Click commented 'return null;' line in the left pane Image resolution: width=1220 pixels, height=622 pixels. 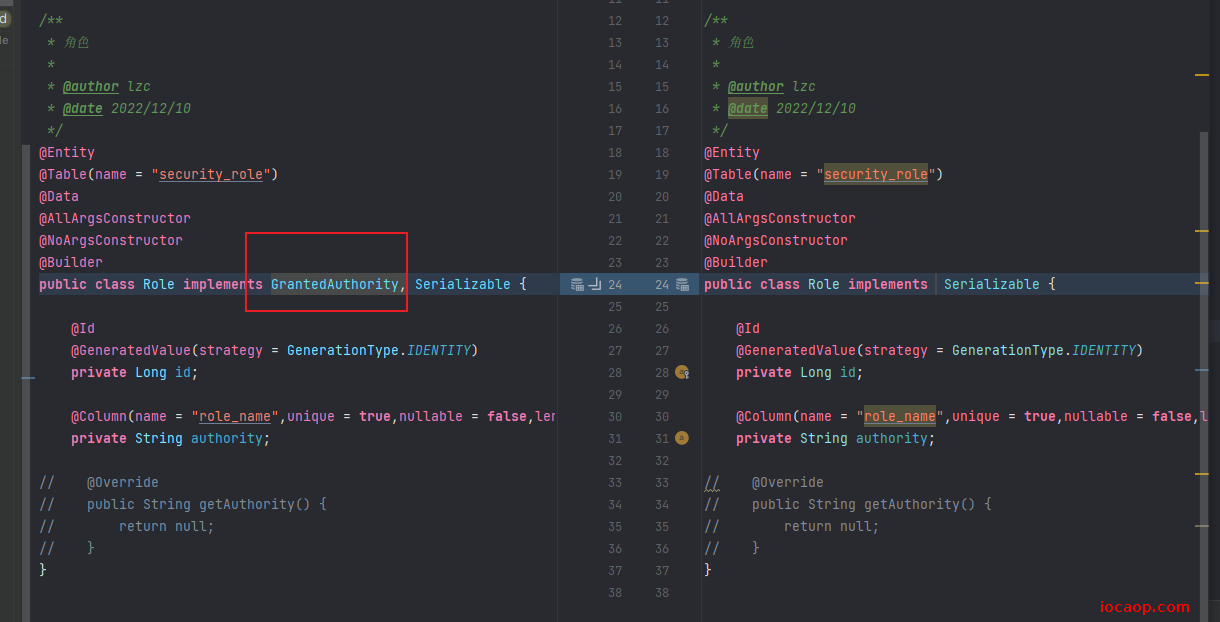(x=127, y=527)
